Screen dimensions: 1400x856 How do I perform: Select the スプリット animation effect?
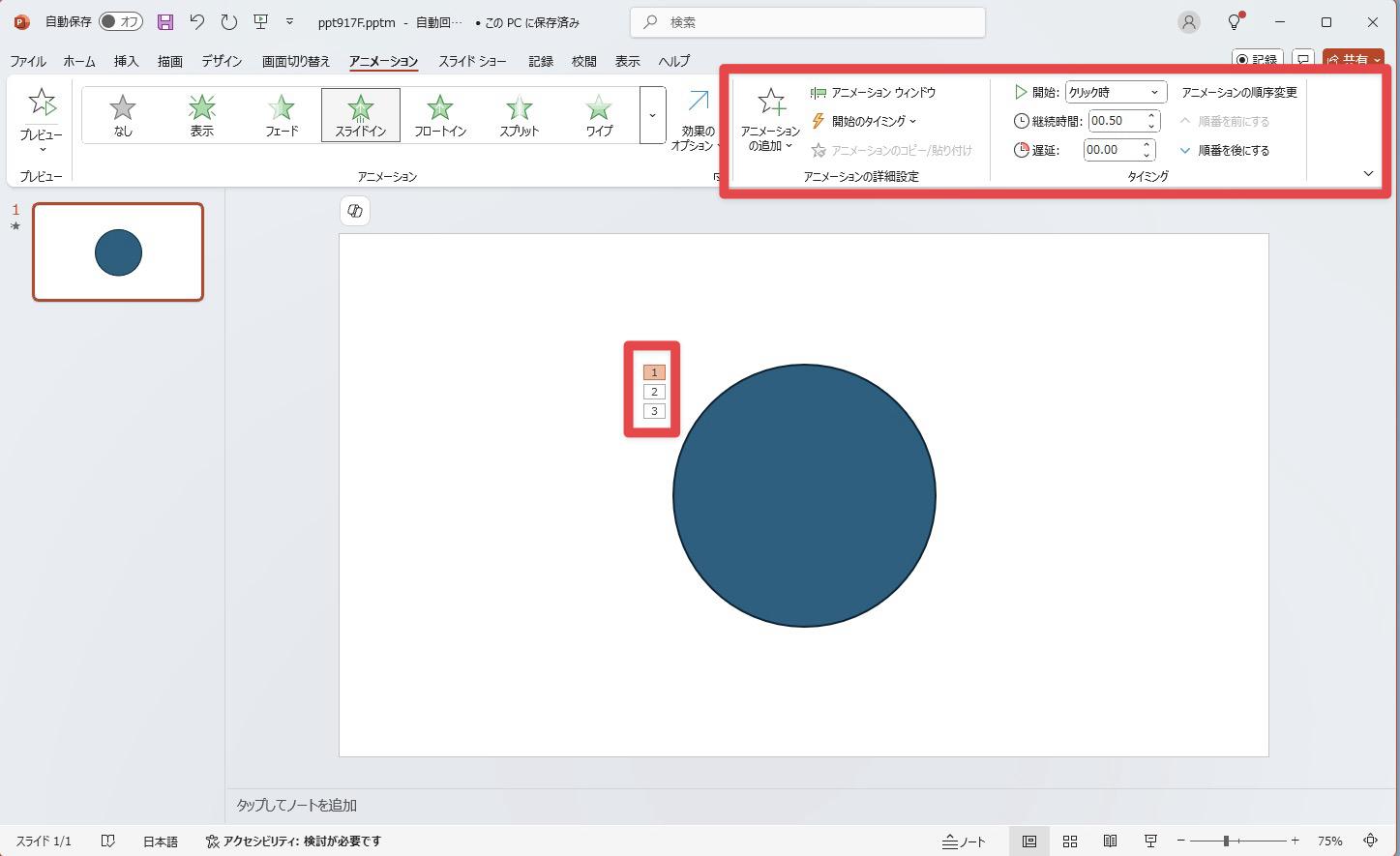click(x=520, y=115)
